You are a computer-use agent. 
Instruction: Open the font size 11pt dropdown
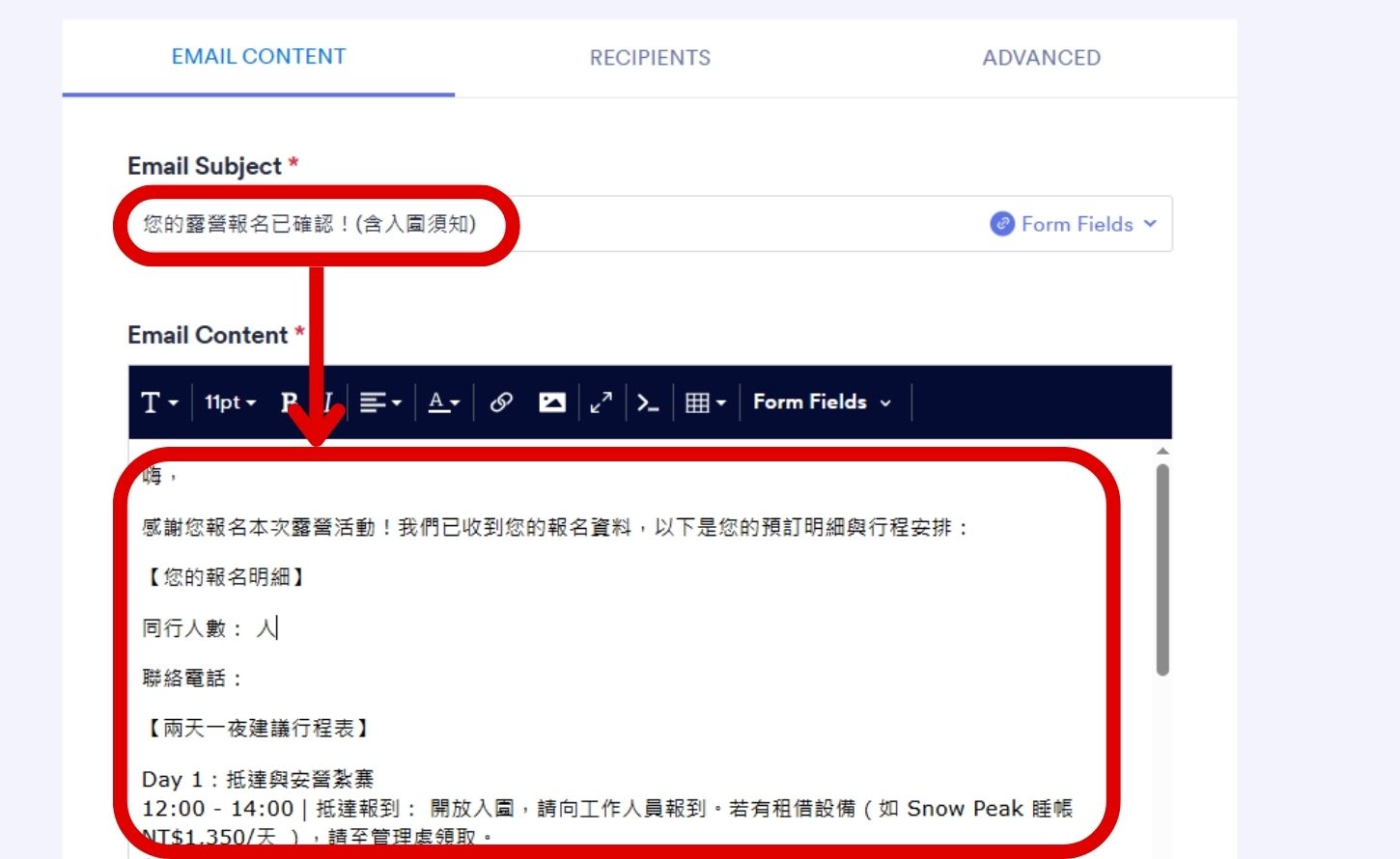click(x=229, y=402)
